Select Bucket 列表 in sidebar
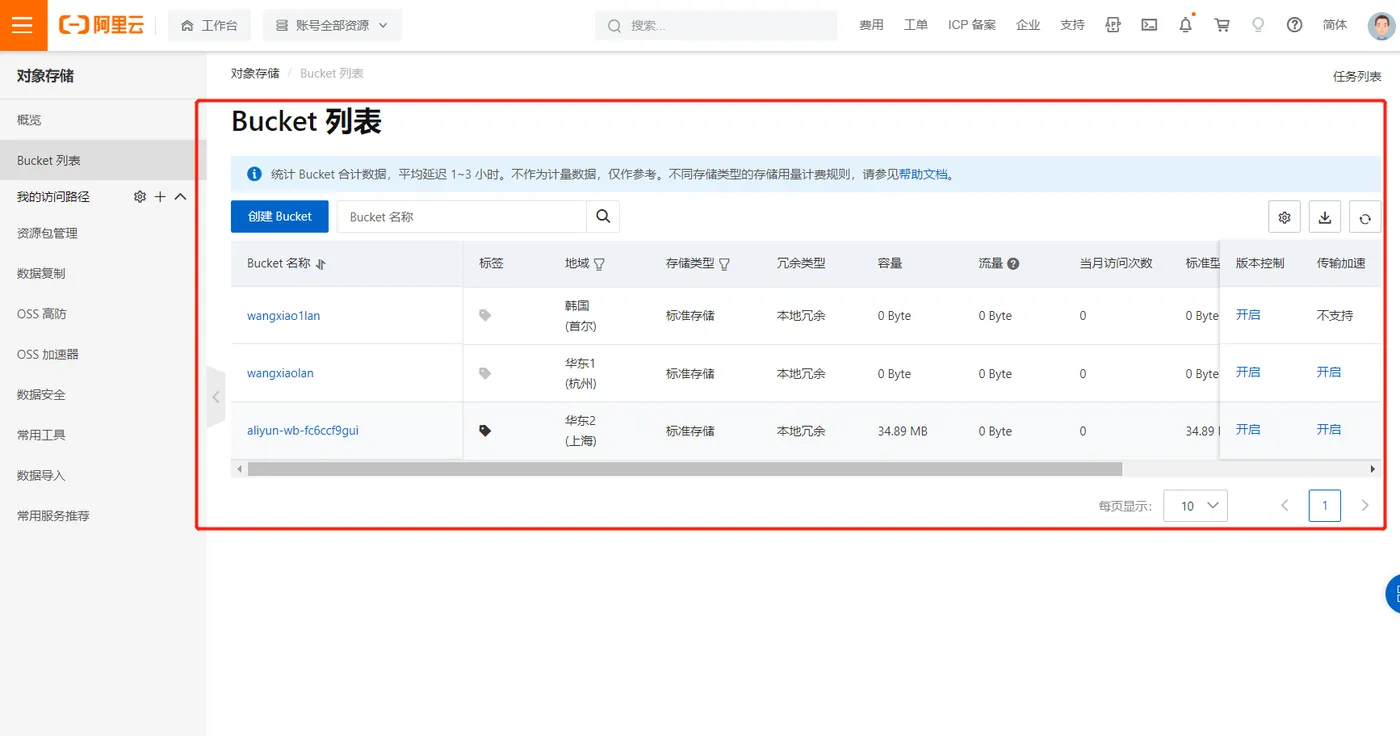This screenshot has width=1400, height=736. (x=103, y=160)
